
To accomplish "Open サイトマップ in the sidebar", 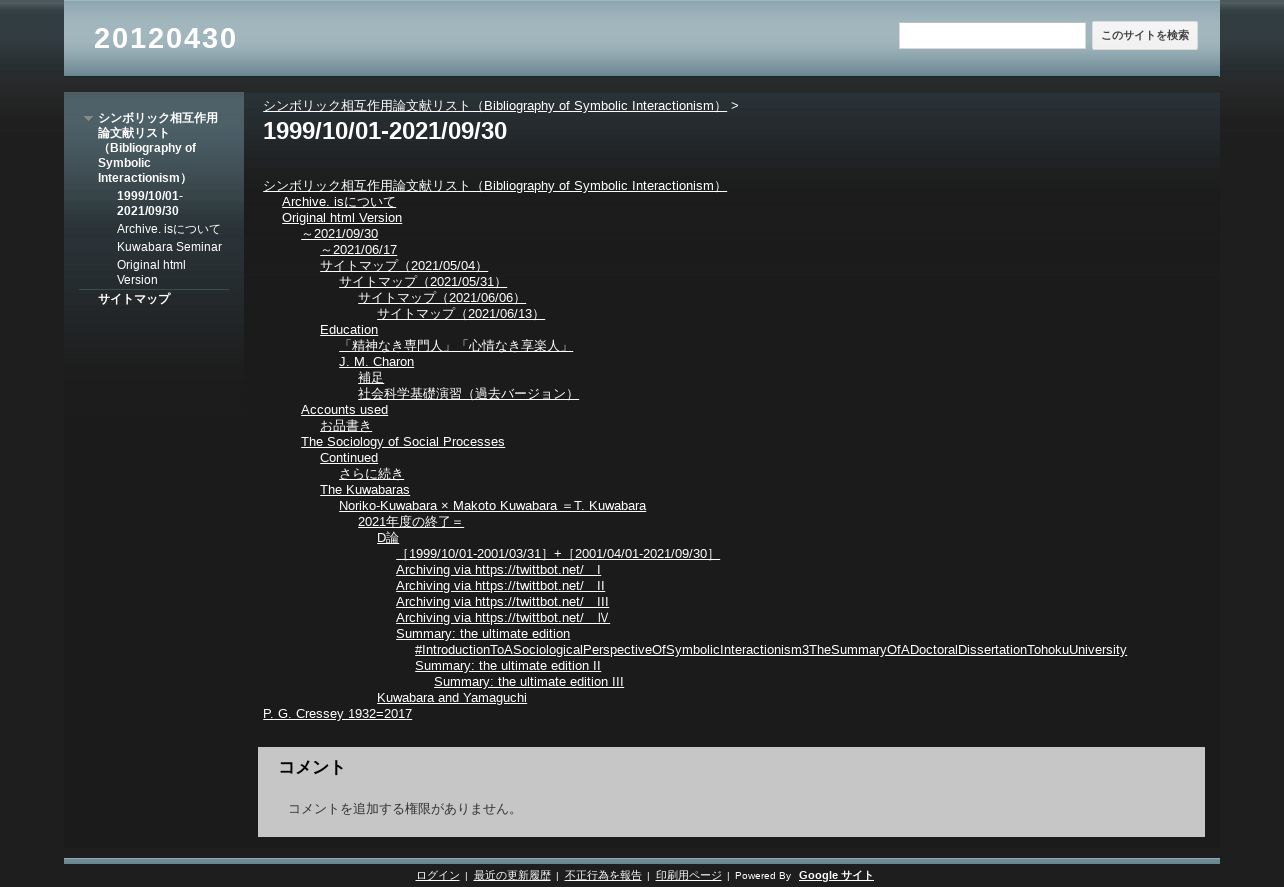I will (x=134, y=299).
